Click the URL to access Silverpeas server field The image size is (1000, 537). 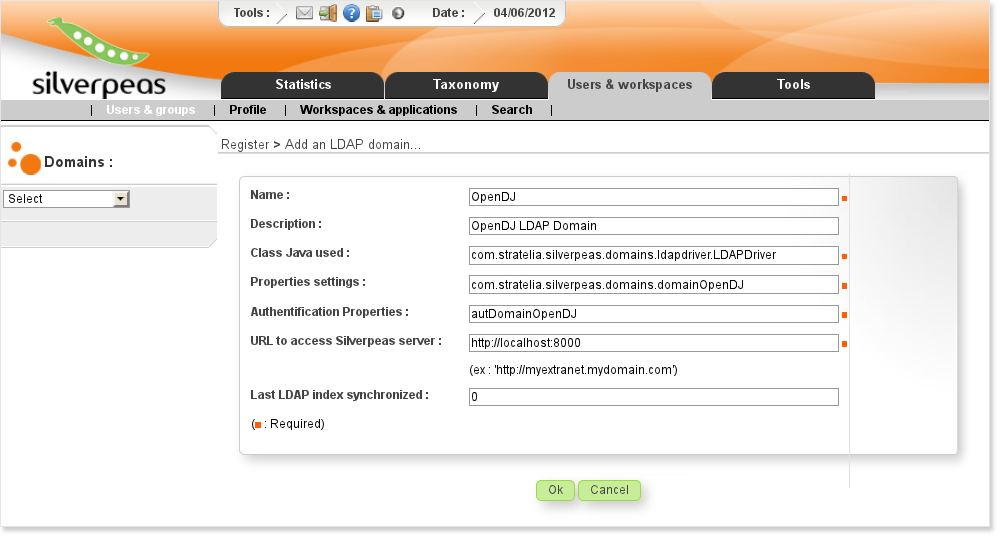(653, 343)
